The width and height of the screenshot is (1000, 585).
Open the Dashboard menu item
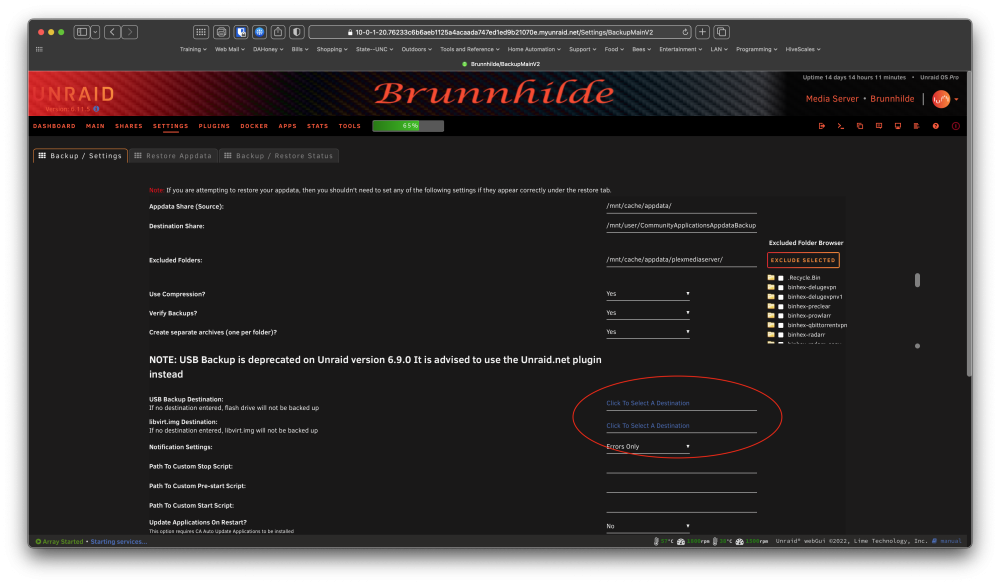54,126
